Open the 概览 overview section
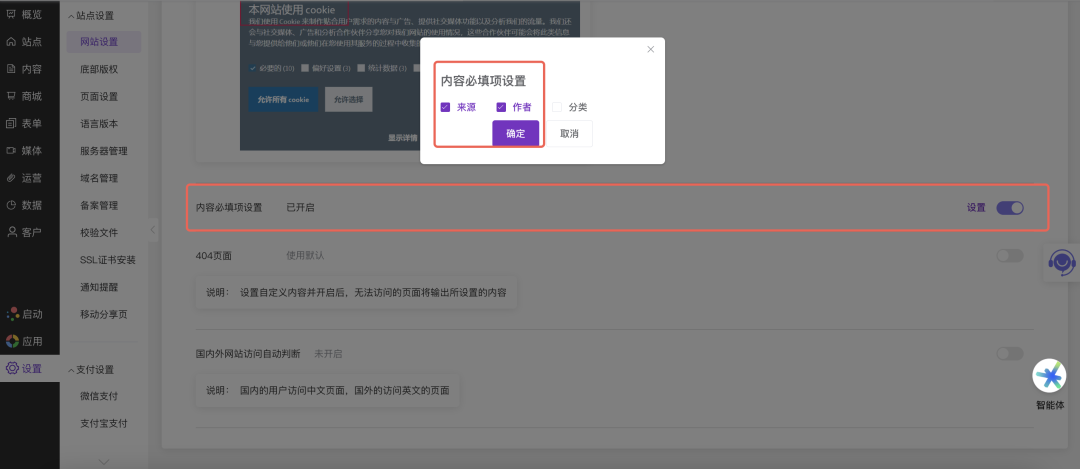1080x469 pixels. (23, 14)
